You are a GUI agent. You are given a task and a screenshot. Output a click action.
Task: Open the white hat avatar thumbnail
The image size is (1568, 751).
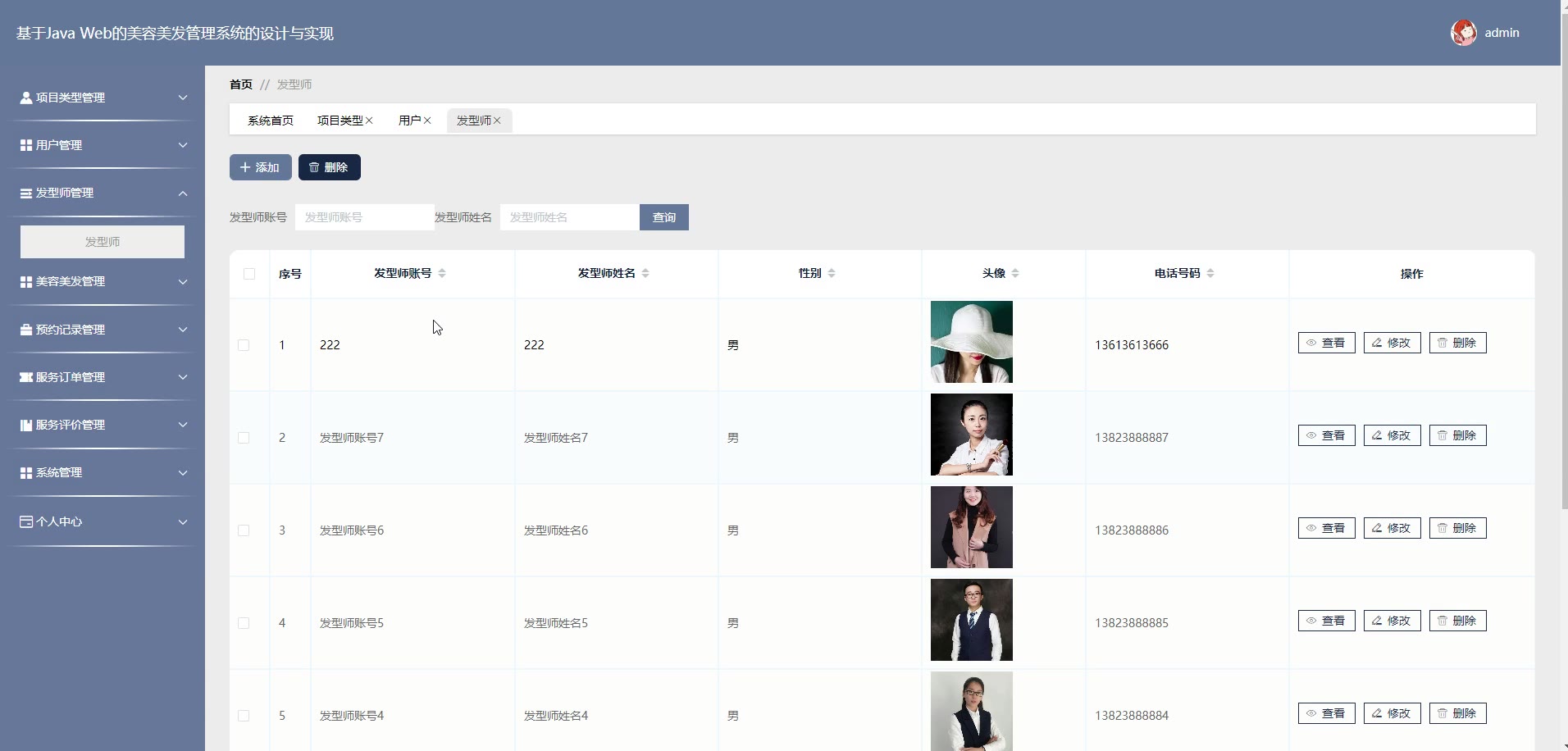[x=972, y=342]
